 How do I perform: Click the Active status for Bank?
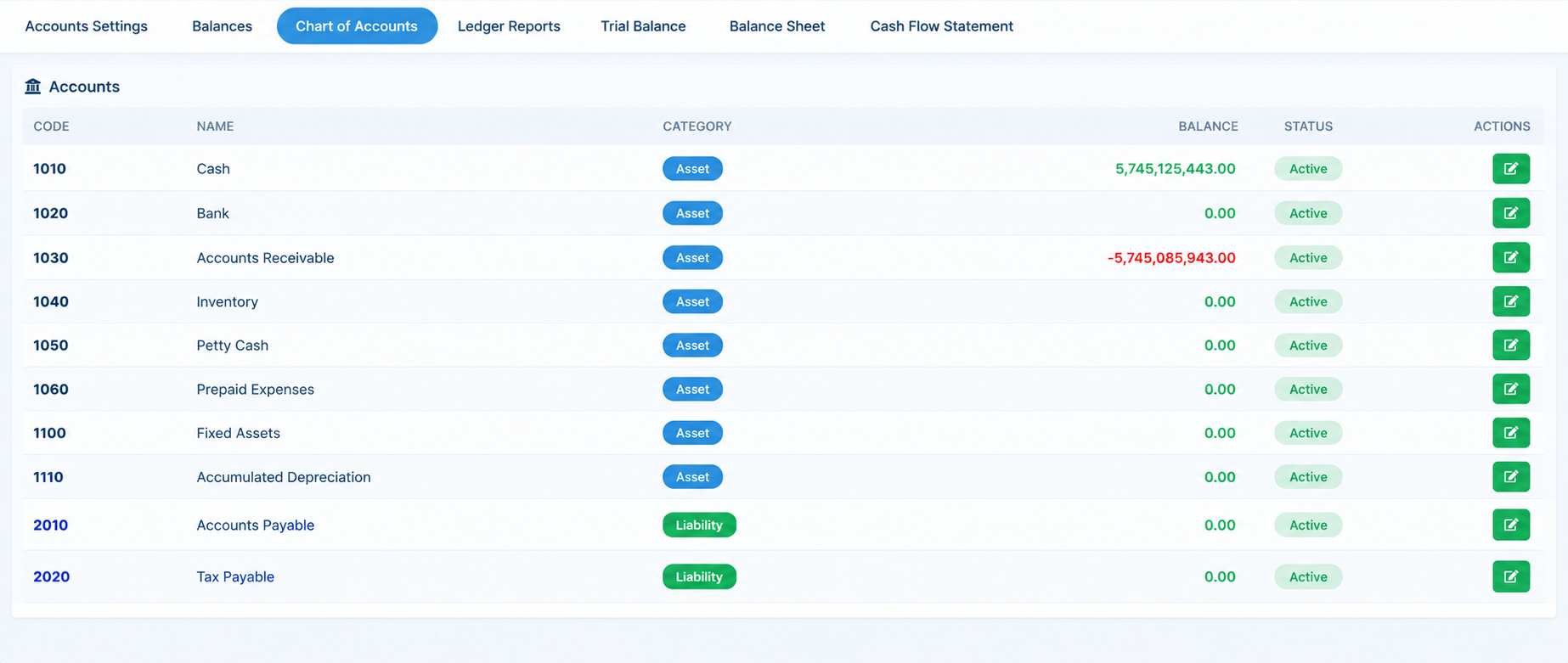pyautogui.click(x=1308, y=213)
